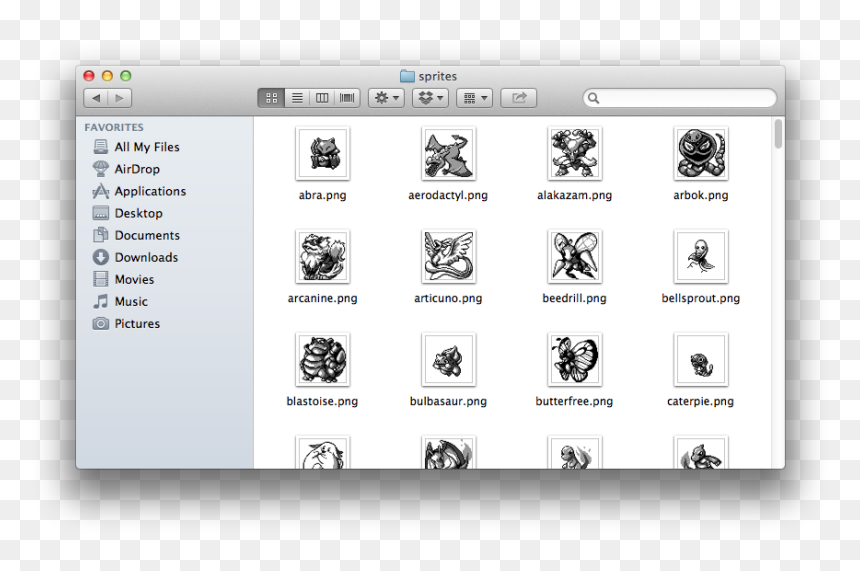
Task: Click the caterpie.png file name
Action: tap(700, 402)
